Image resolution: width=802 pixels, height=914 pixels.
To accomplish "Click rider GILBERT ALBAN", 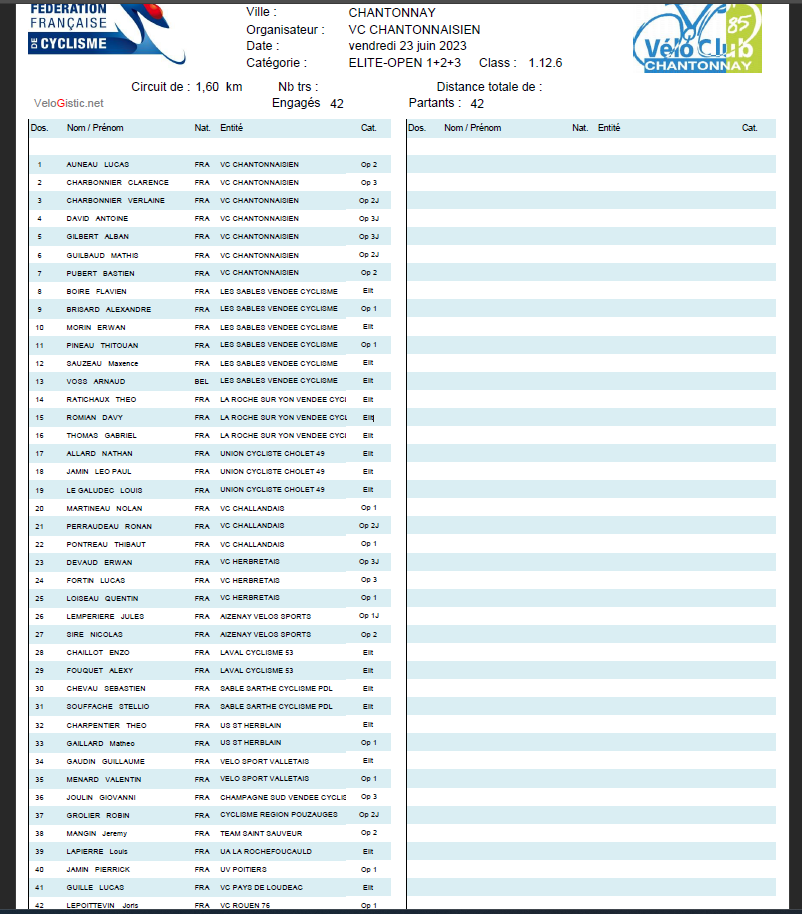I will tap(98, 237).
